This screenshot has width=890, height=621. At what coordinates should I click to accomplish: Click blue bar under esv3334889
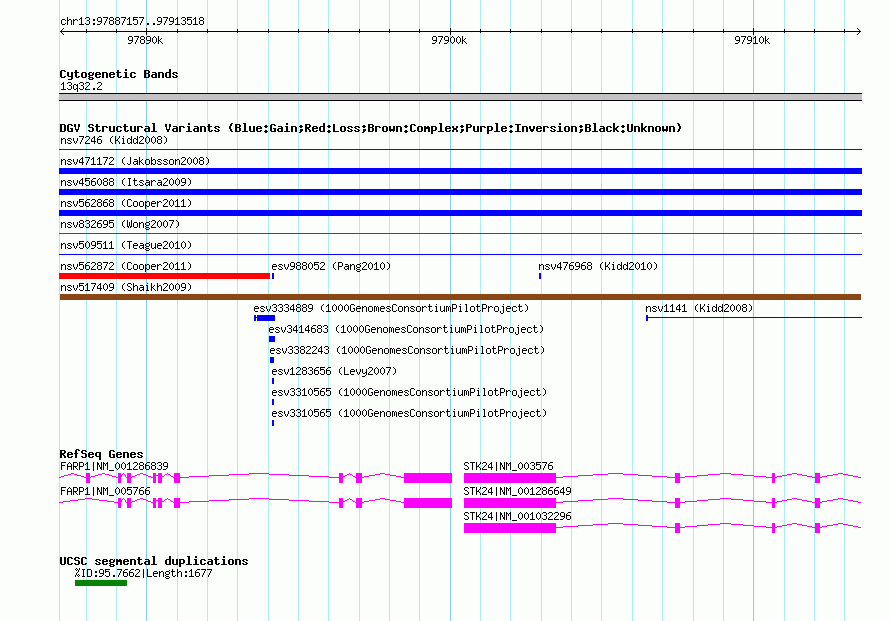[x=265, y=318]
